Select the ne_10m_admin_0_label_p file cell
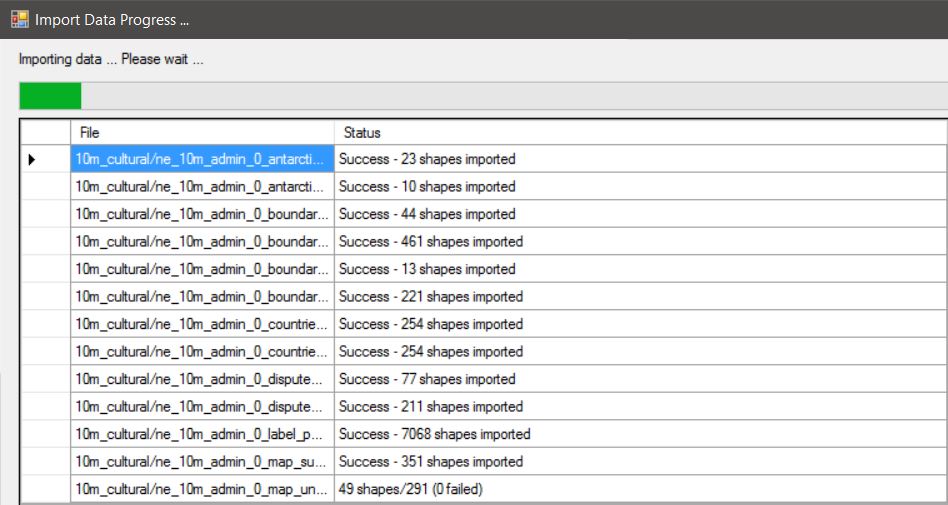Screen dimensions: 948x505 (x=202, y=434)
